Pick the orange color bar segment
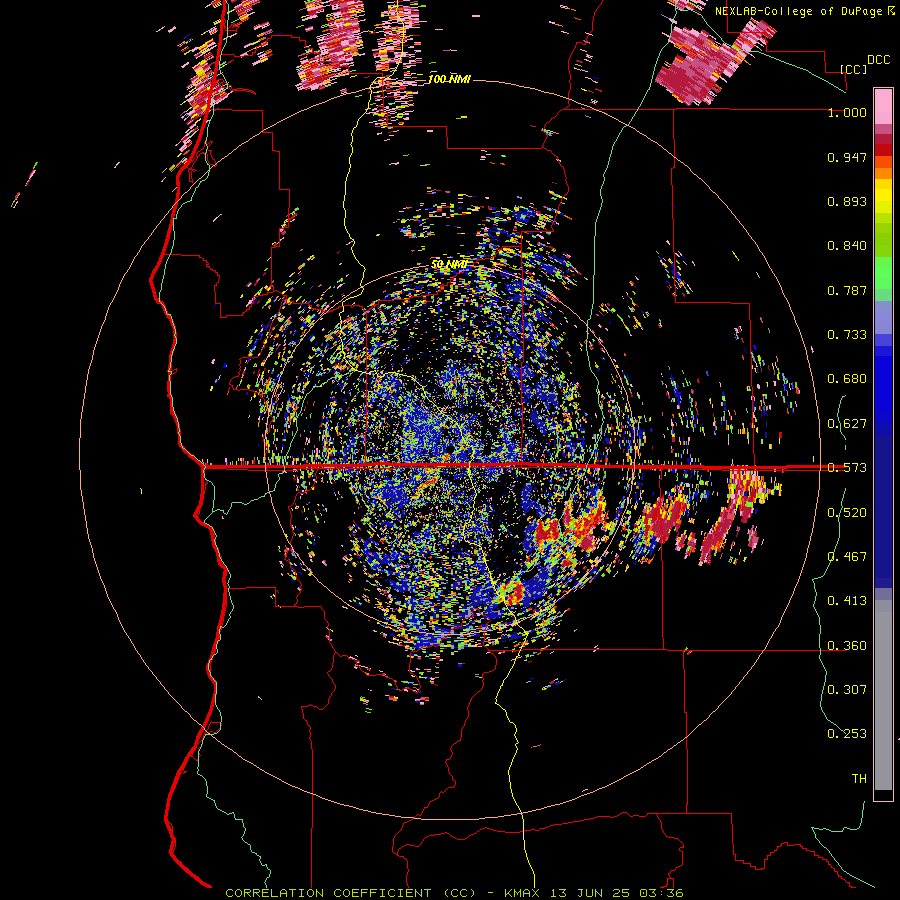Viewport: 900px width, 900px height. (x=883, y=173)
